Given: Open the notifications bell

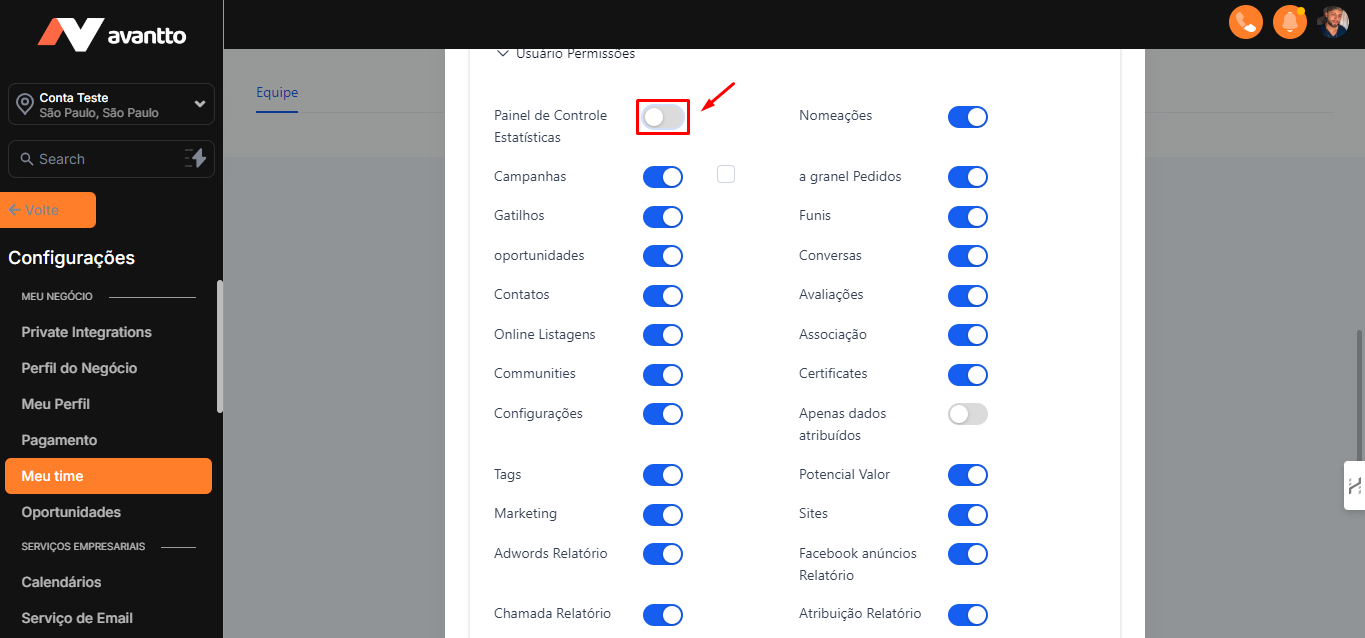Looking at the screenshot, I should [1290, 22].
